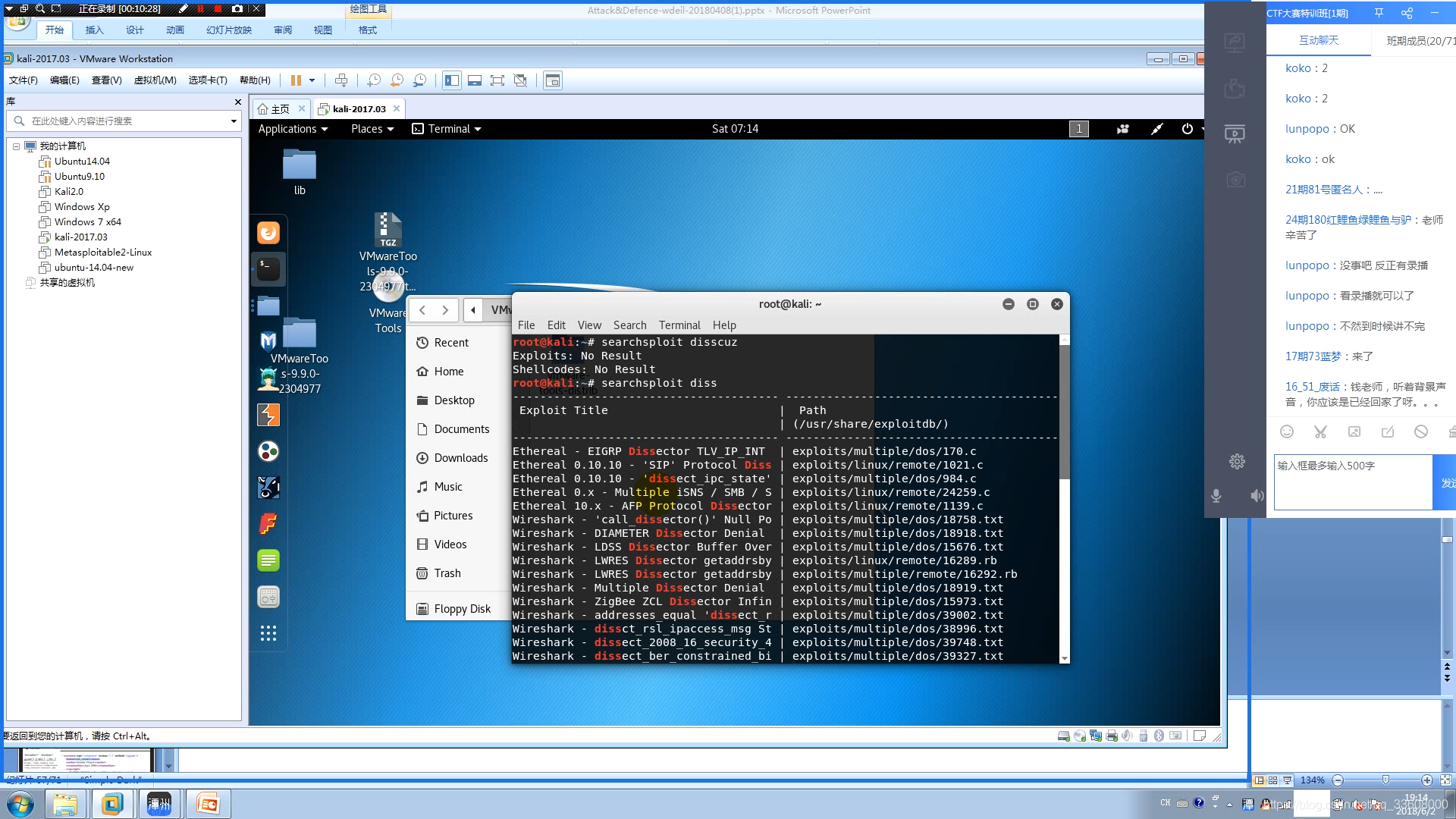Mute the microphone in chat panel
This screenshot has width=1456, height=819.
(1216, 496)
